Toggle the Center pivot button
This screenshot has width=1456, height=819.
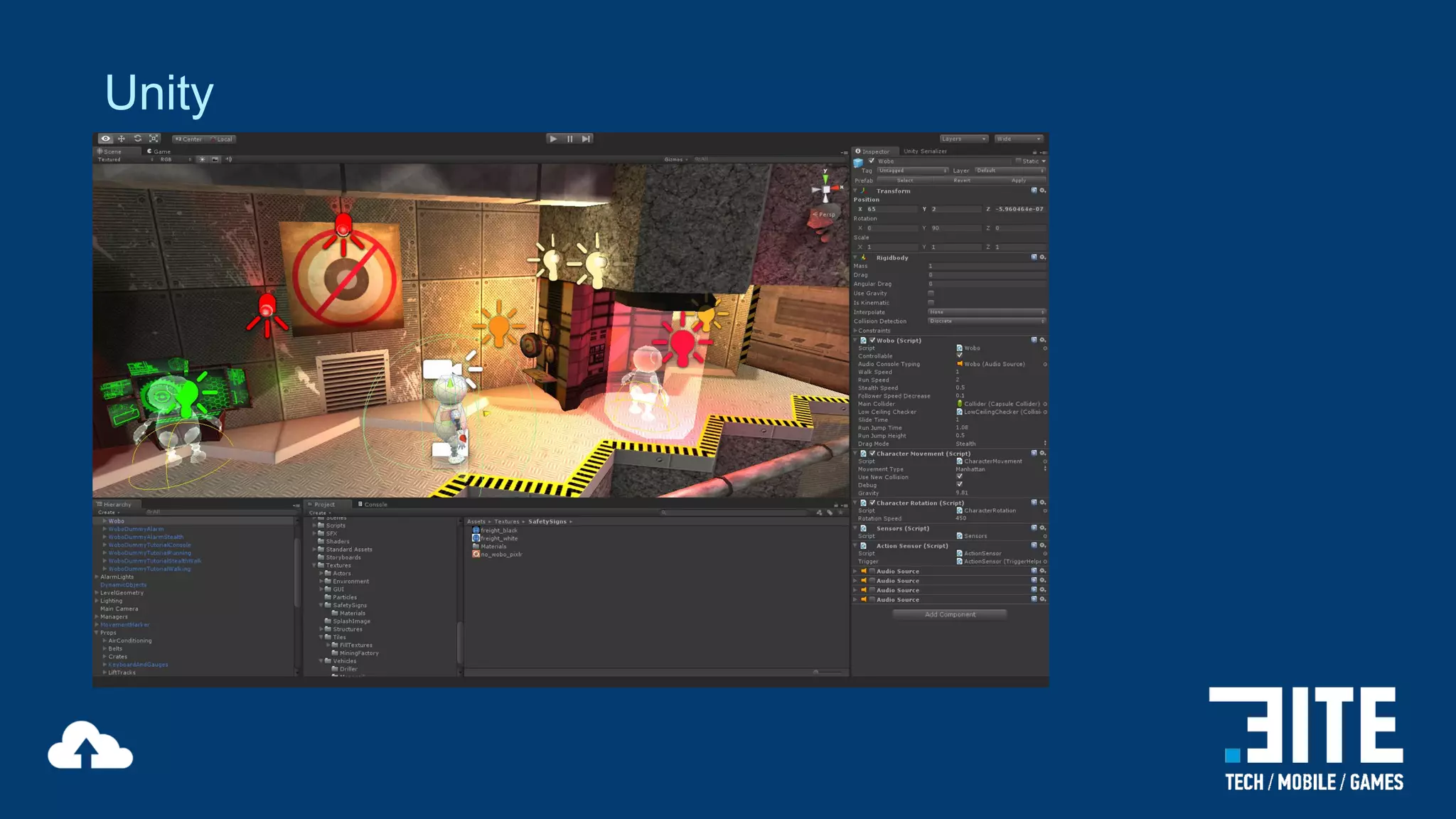(188, 139)
